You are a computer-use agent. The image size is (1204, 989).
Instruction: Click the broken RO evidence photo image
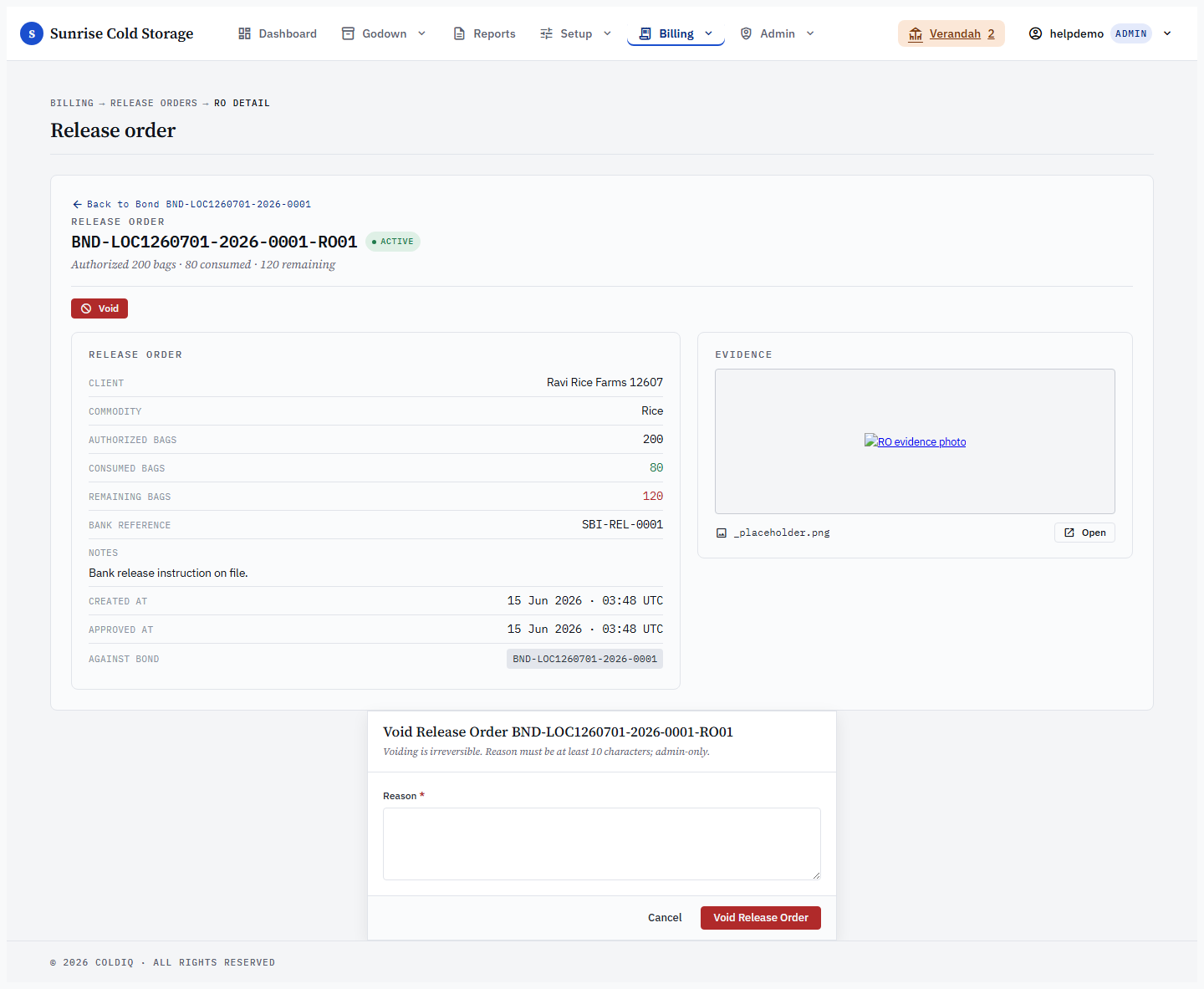tap(915, 441)
